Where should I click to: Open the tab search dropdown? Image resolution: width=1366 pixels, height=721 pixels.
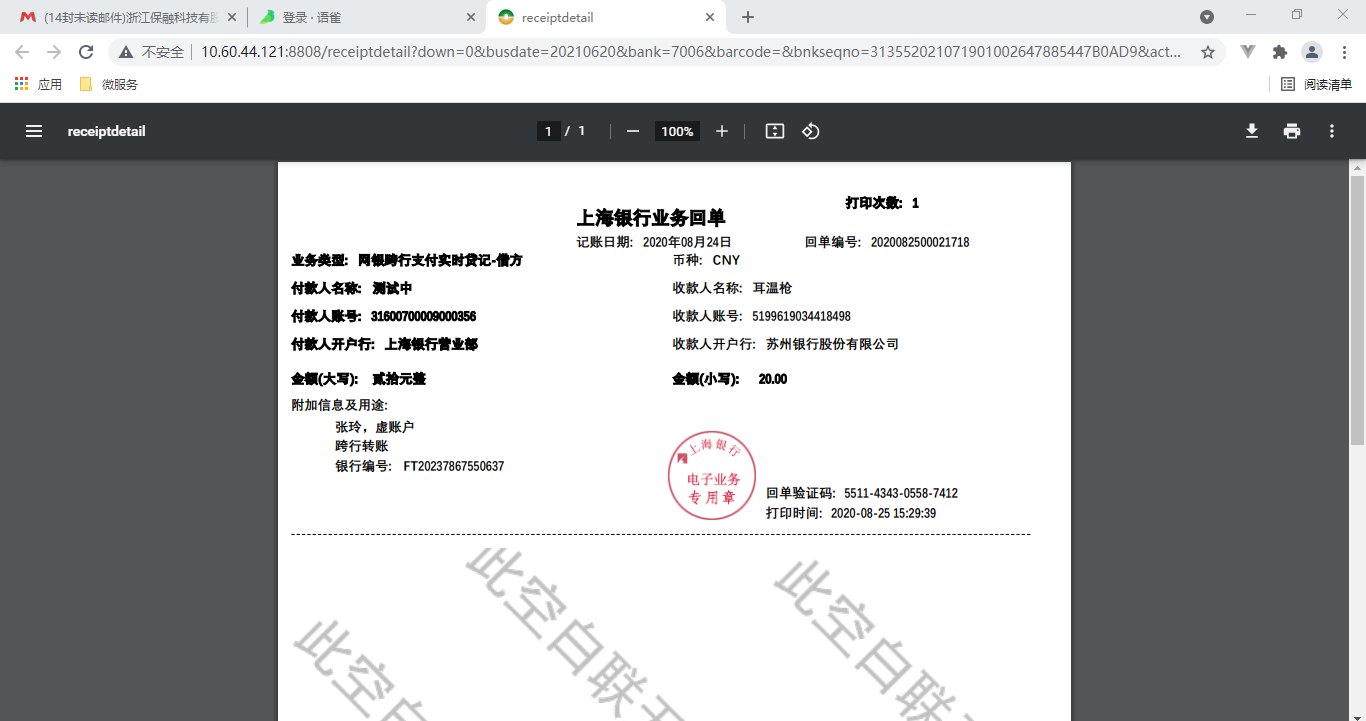1207,17
